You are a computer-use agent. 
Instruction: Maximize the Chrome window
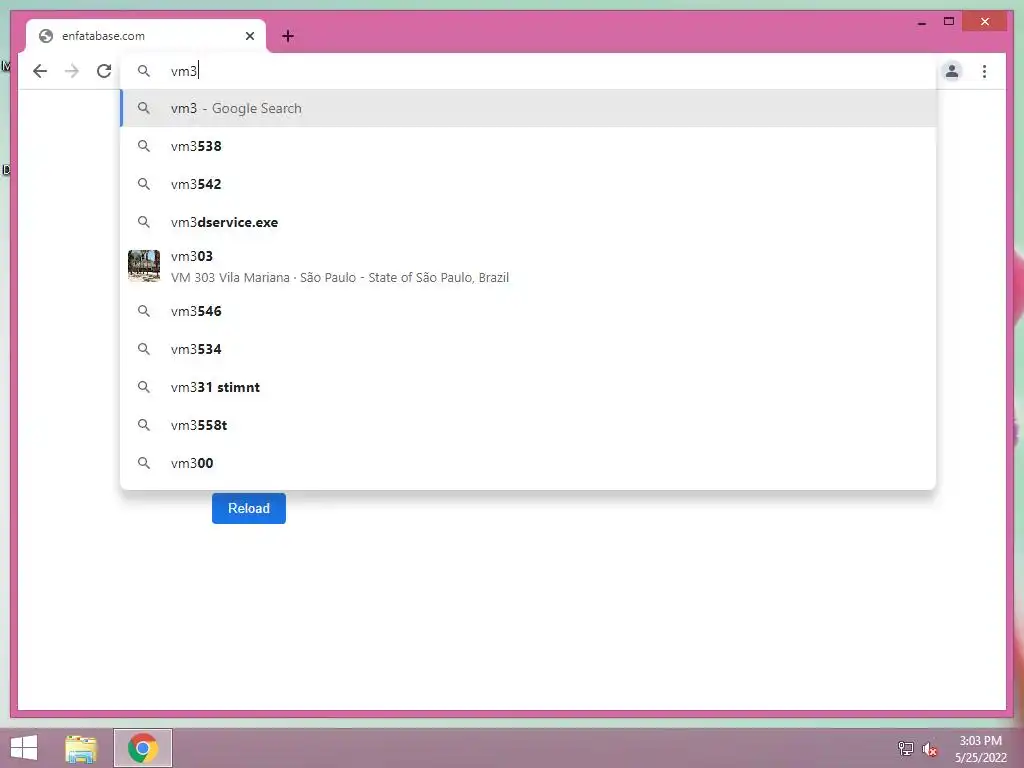(949, 22)
